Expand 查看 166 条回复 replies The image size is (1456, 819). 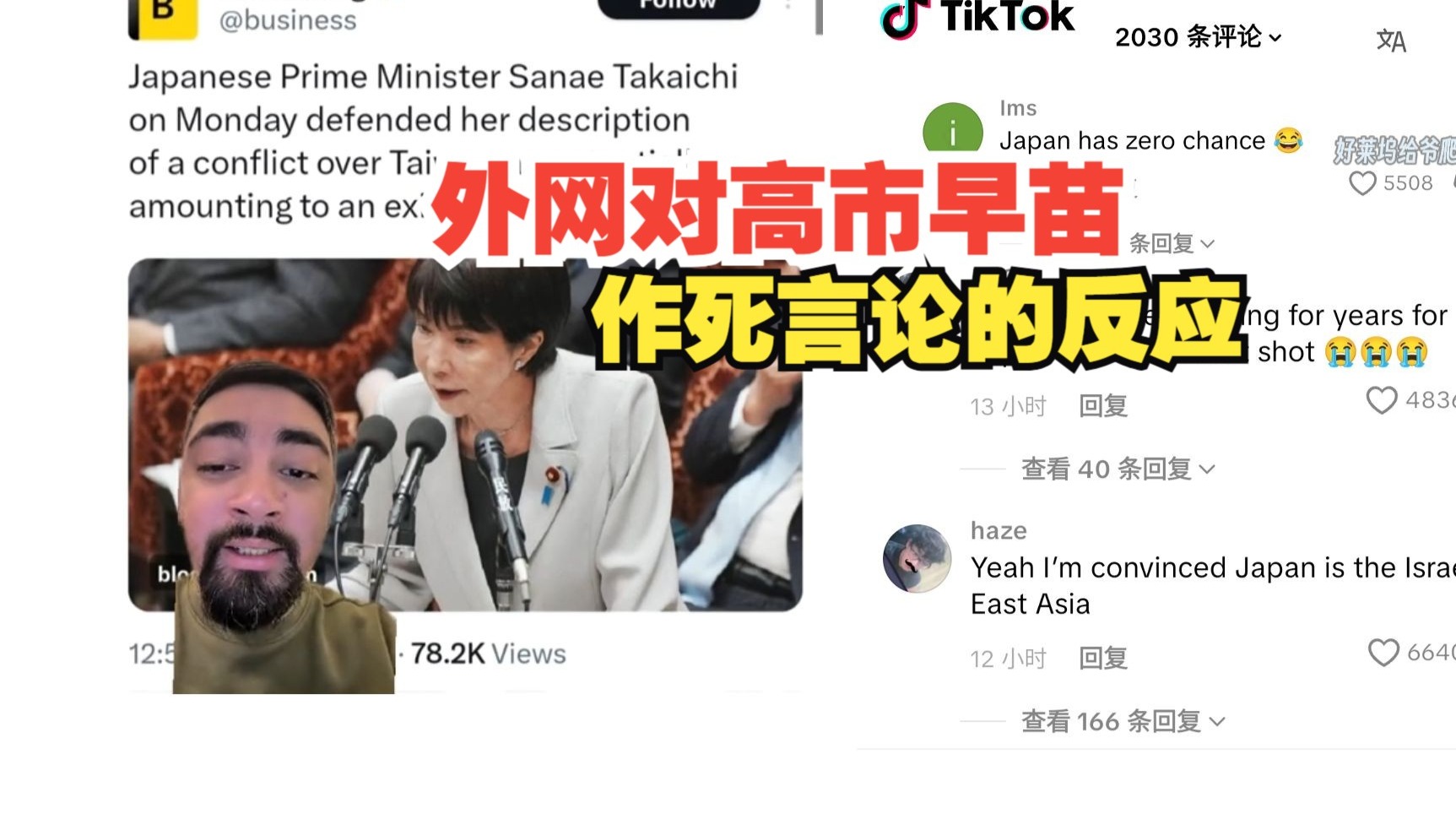pyautogui.click(x=1123, y=721)
